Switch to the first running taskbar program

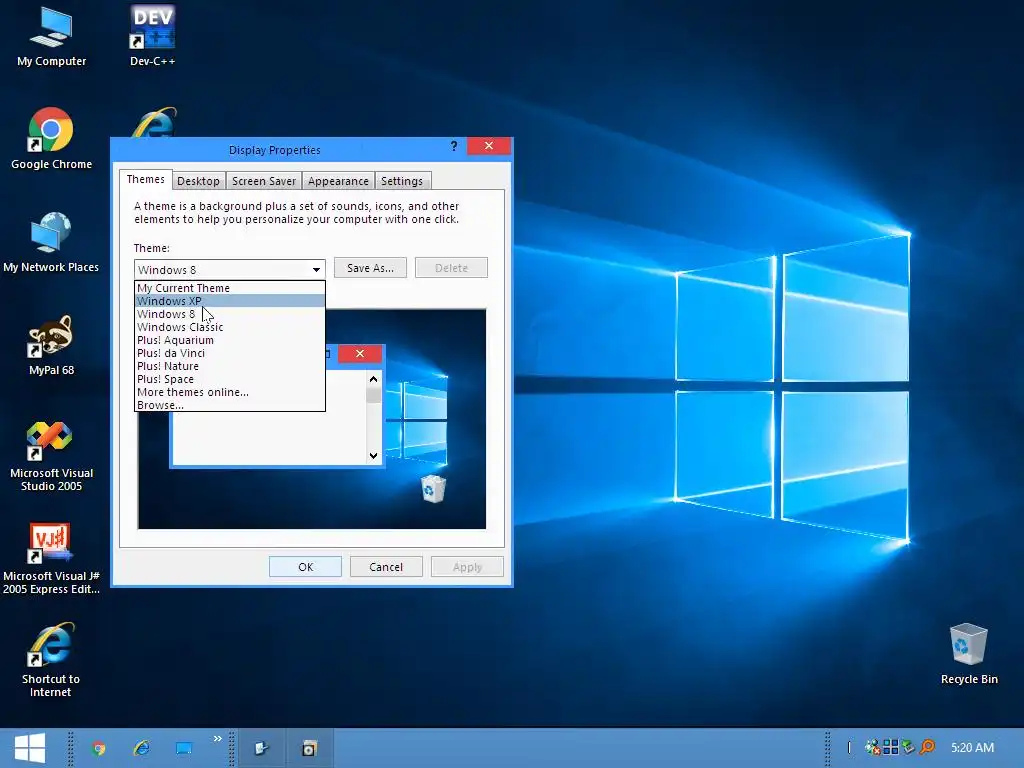coord(261,748)
